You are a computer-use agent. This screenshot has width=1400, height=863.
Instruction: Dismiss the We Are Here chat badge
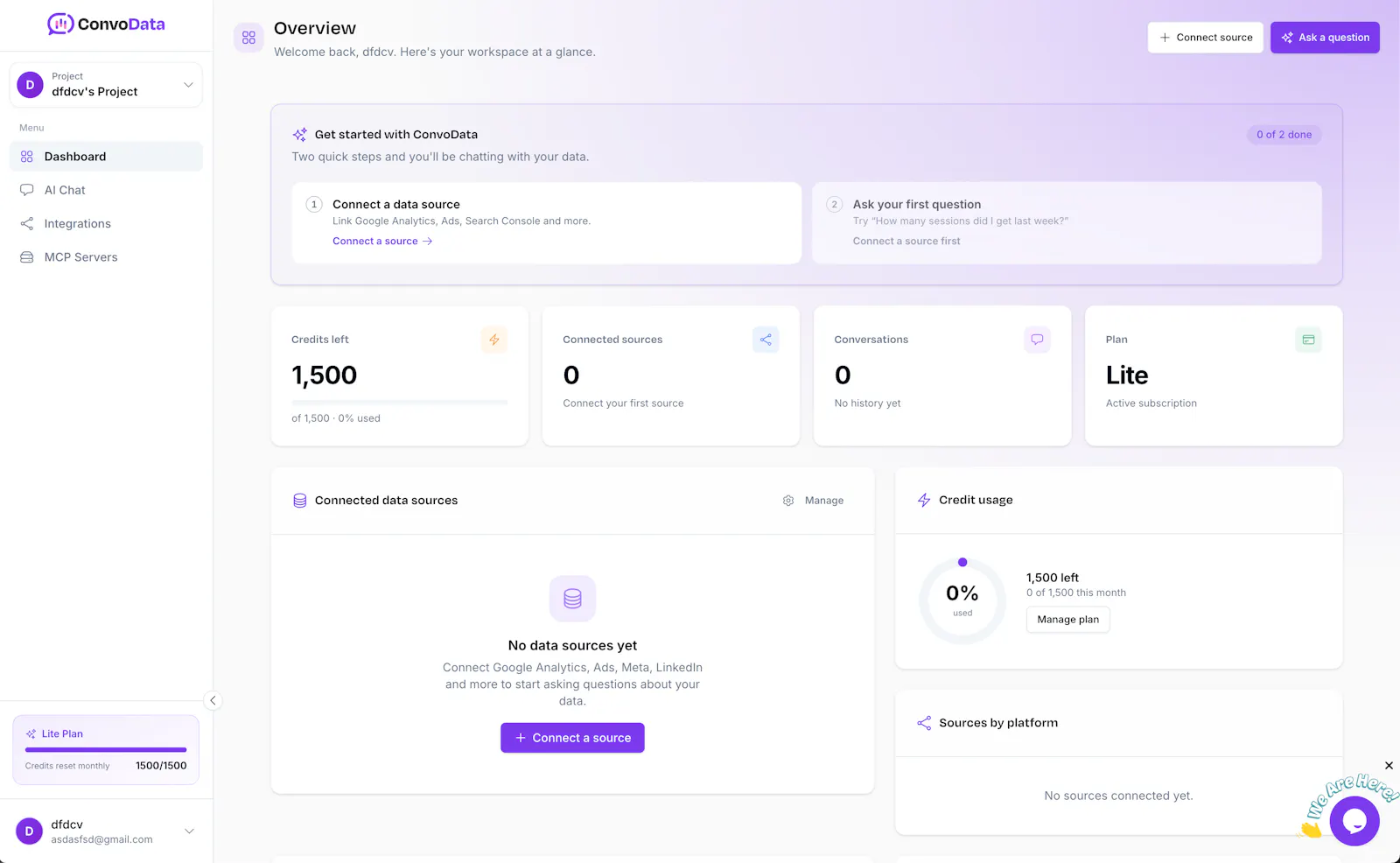click(1389, 766)
